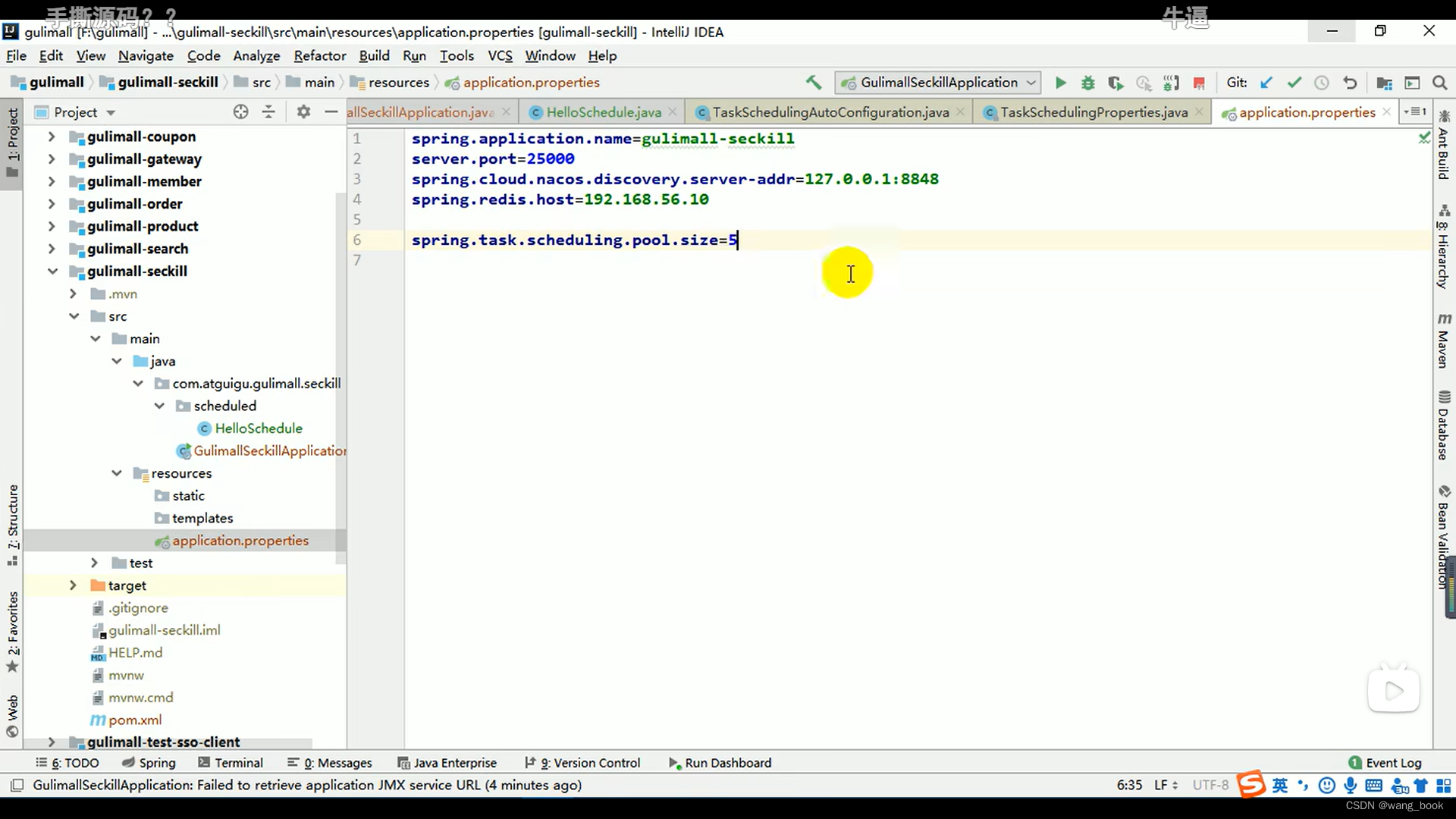
Task: Click locate/scroll from source target icon
Action: point(240,111)
